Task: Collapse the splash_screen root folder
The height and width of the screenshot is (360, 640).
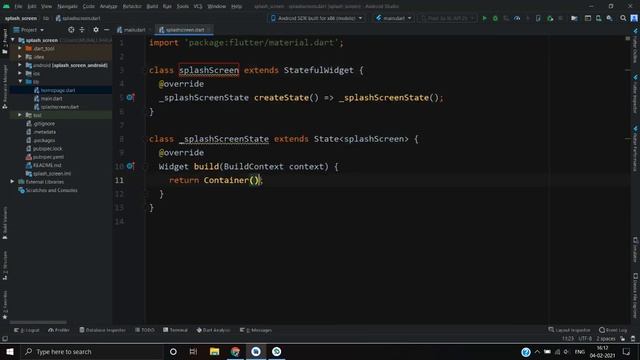Action: (x=13, y=40)
